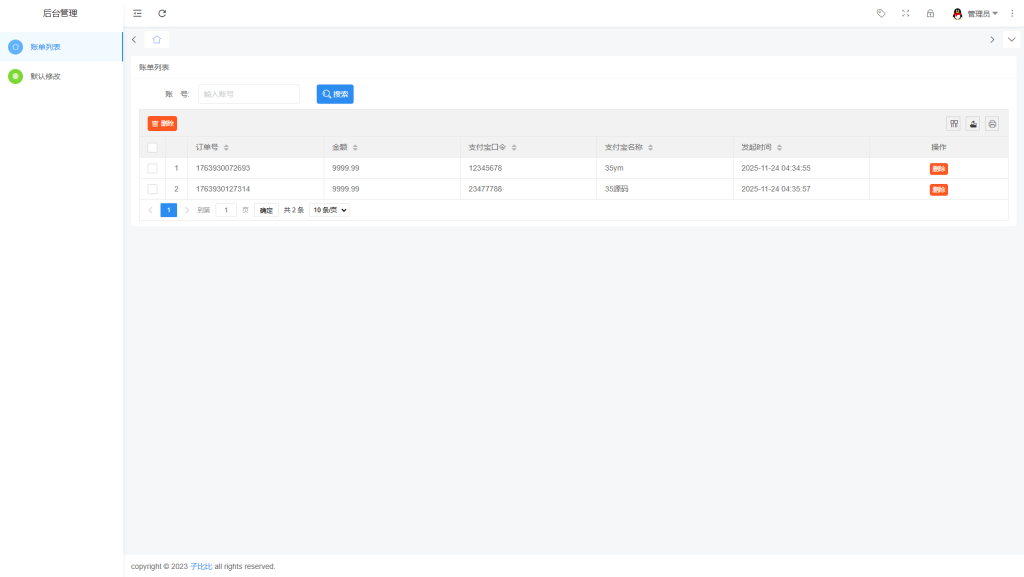This screenshot has height=577, width=1024.
Task: Click the lock screen icon
Action: (930, 13)
